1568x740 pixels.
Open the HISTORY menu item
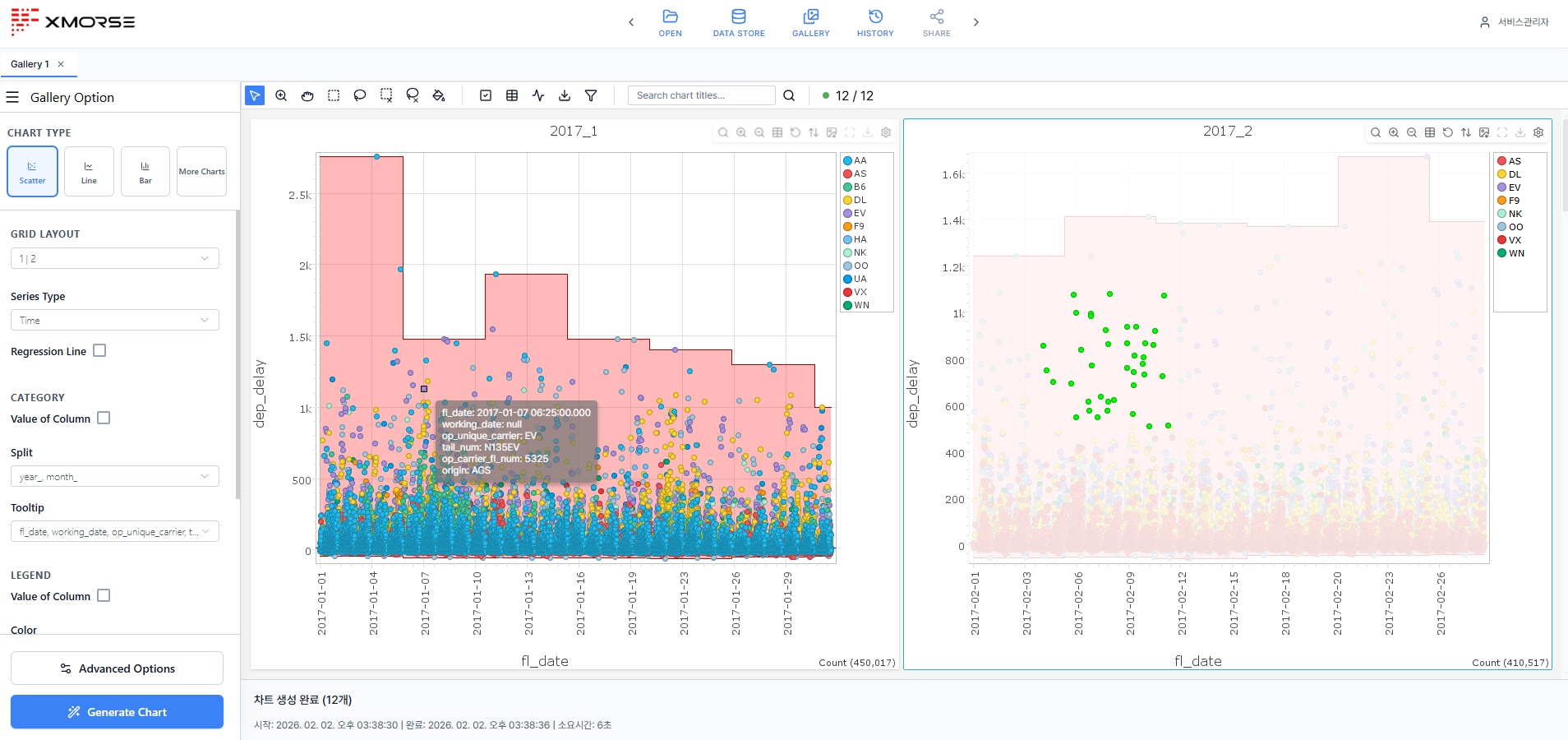click(875, 23)
